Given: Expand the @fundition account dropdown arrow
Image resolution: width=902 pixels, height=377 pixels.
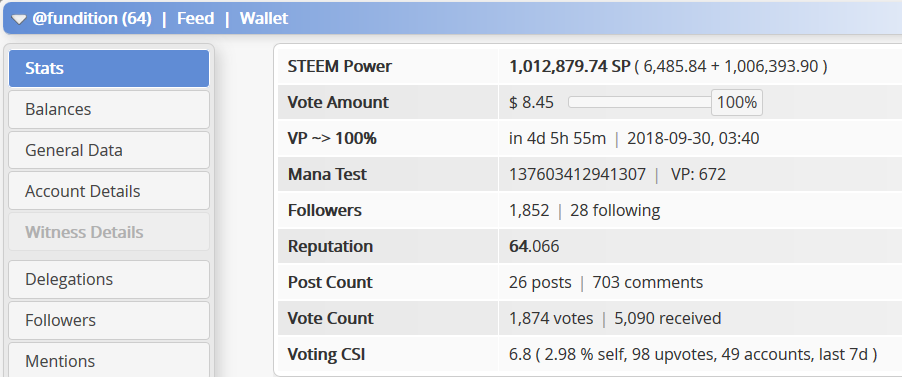Looking at the screenshot, I should tap(19, 20).
